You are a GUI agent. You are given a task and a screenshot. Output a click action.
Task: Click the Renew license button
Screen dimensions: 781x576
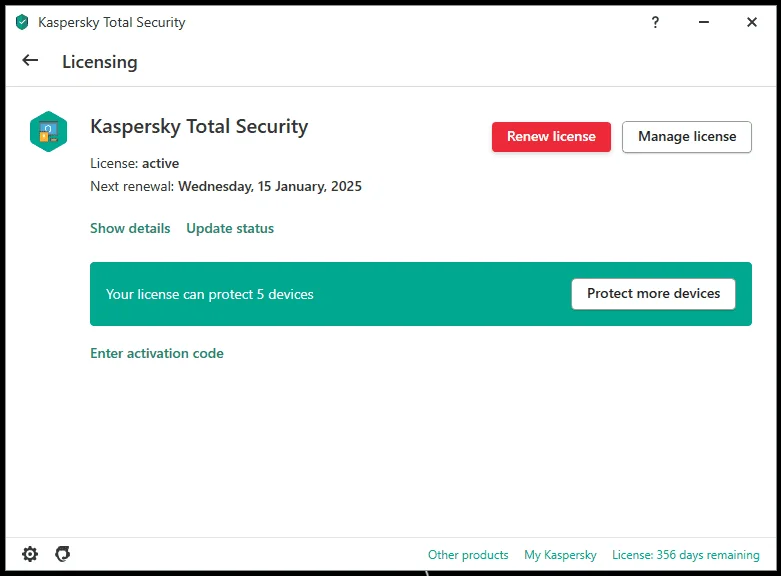[551, 137]
